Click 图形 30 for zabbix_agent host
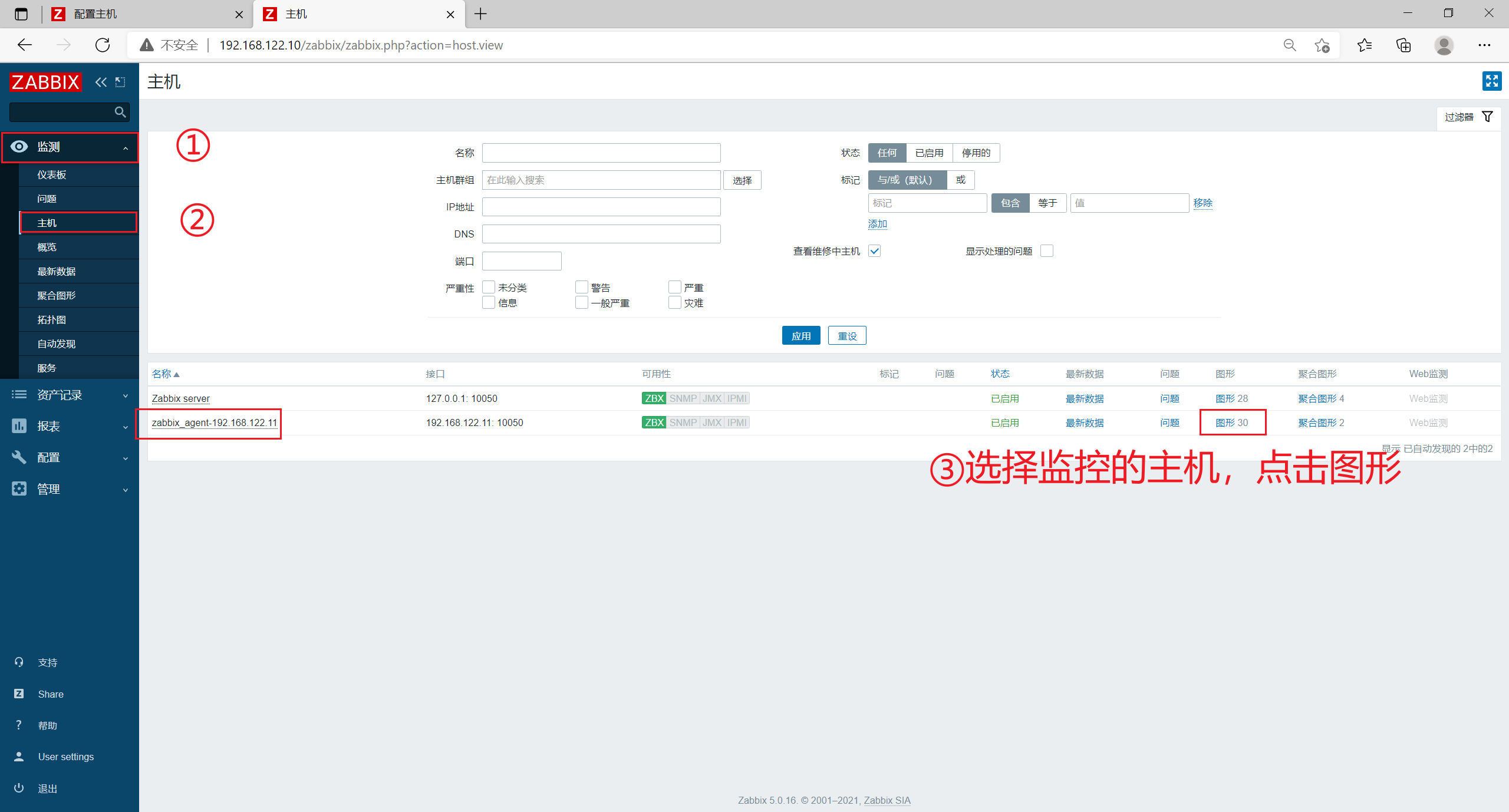Image resolution: width=1509 pixels, height=812 pixels. [x=1232, y=422]
